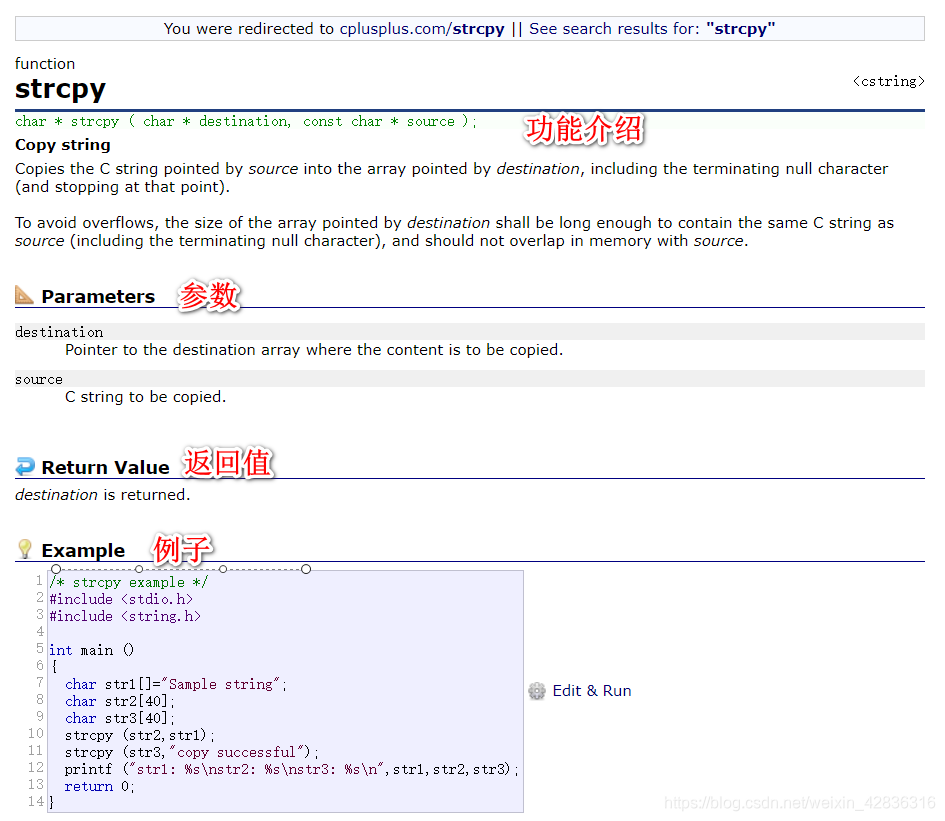Click the "char str3[40];" code line
The height and width of the screenshot is (821, 945).
tap(120, 718)
